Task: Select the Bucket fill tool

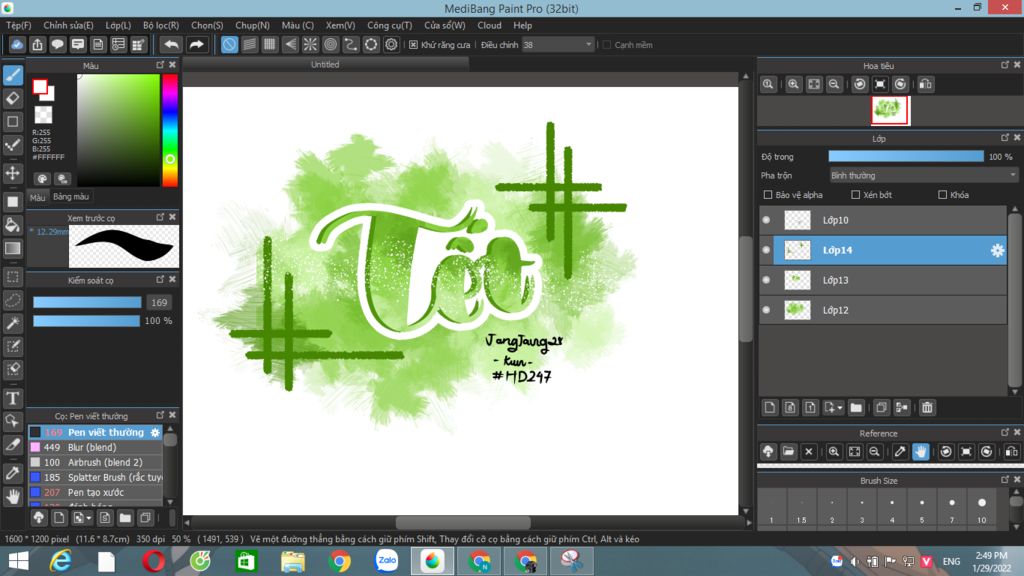Action: [13, 225]
